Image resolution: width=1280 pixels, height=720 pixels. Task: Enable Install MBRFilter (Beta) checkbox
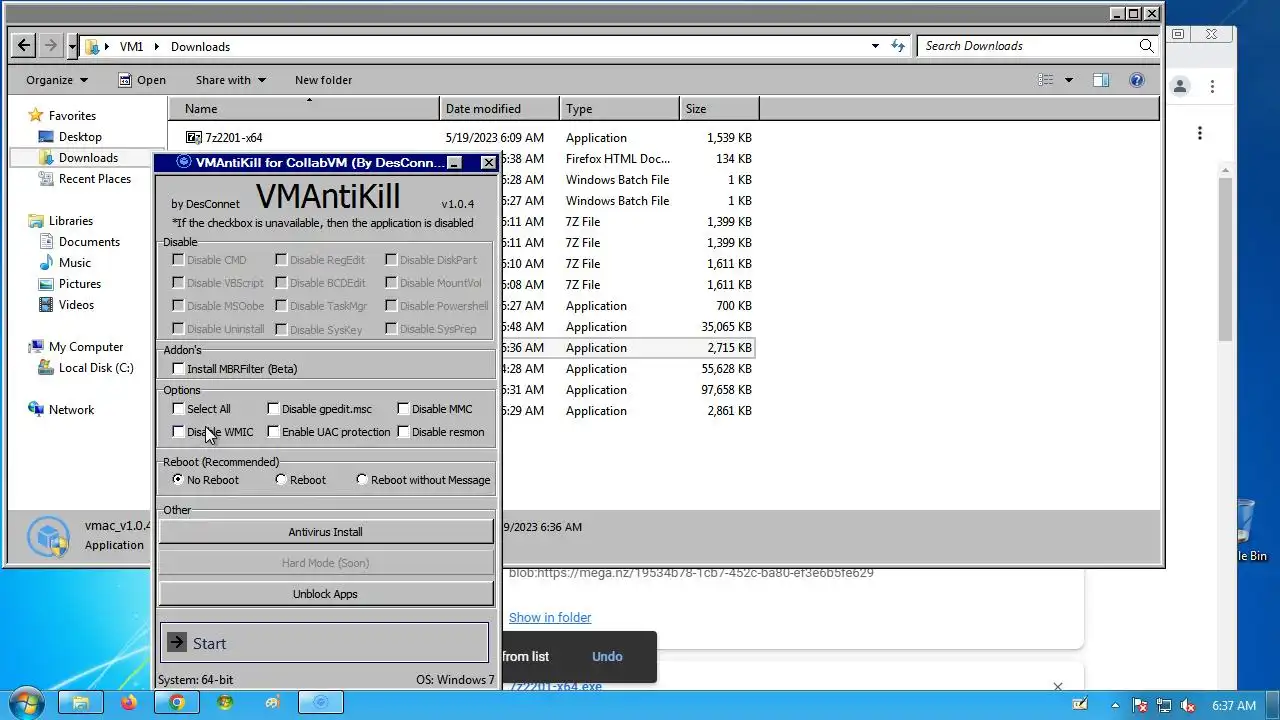coord(178,369)
